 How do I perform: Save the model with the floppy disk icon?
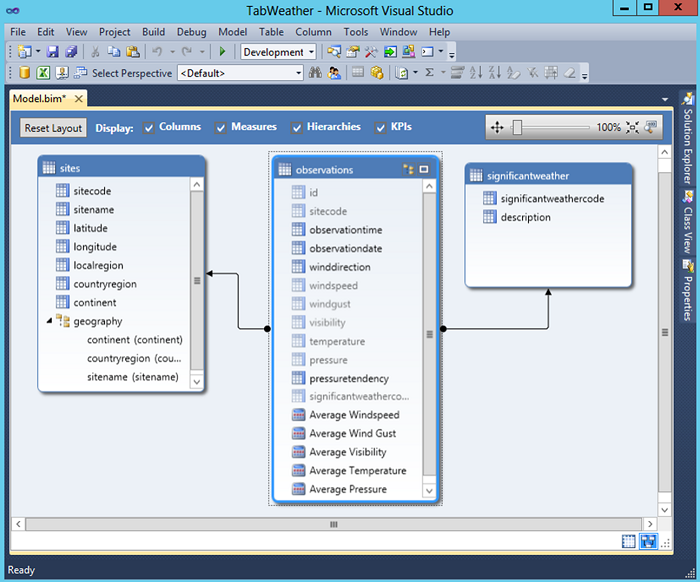pos(53,52)
